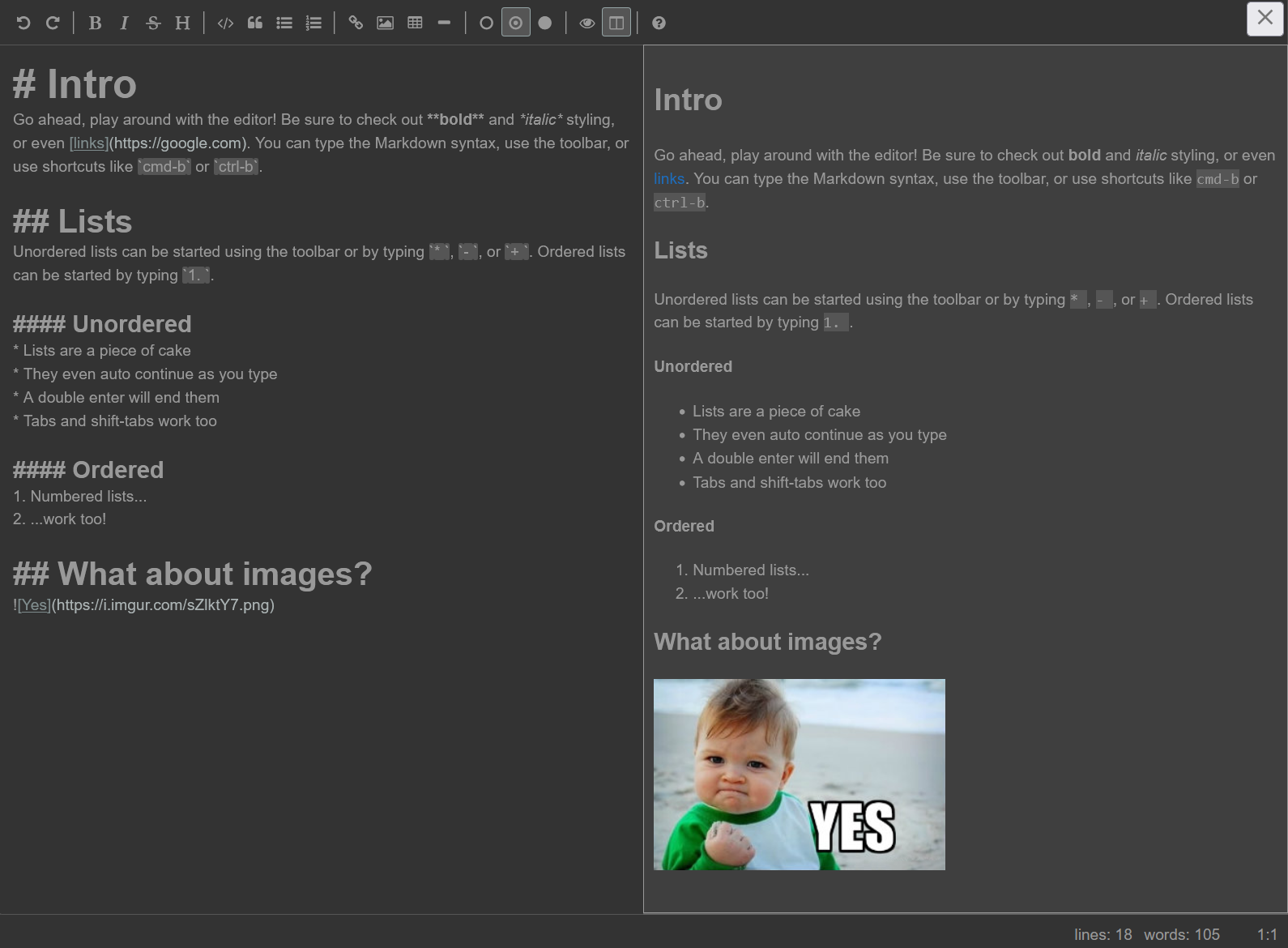
Task: Click the '1:1' cursor position indicator
Action: coord(1267,934)
